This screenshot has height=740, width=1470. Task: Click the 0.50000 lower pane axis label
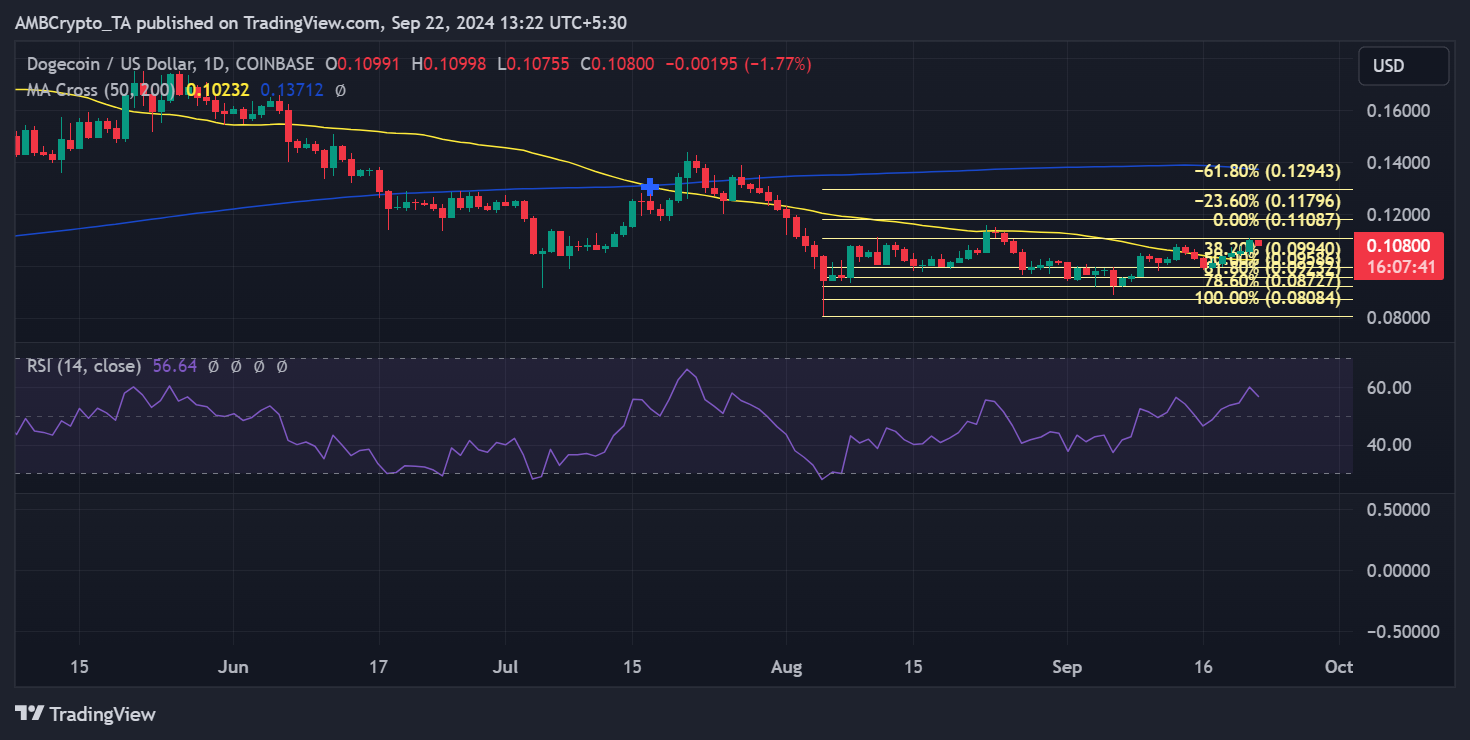pyautogui.click(x=1399, y=509)
